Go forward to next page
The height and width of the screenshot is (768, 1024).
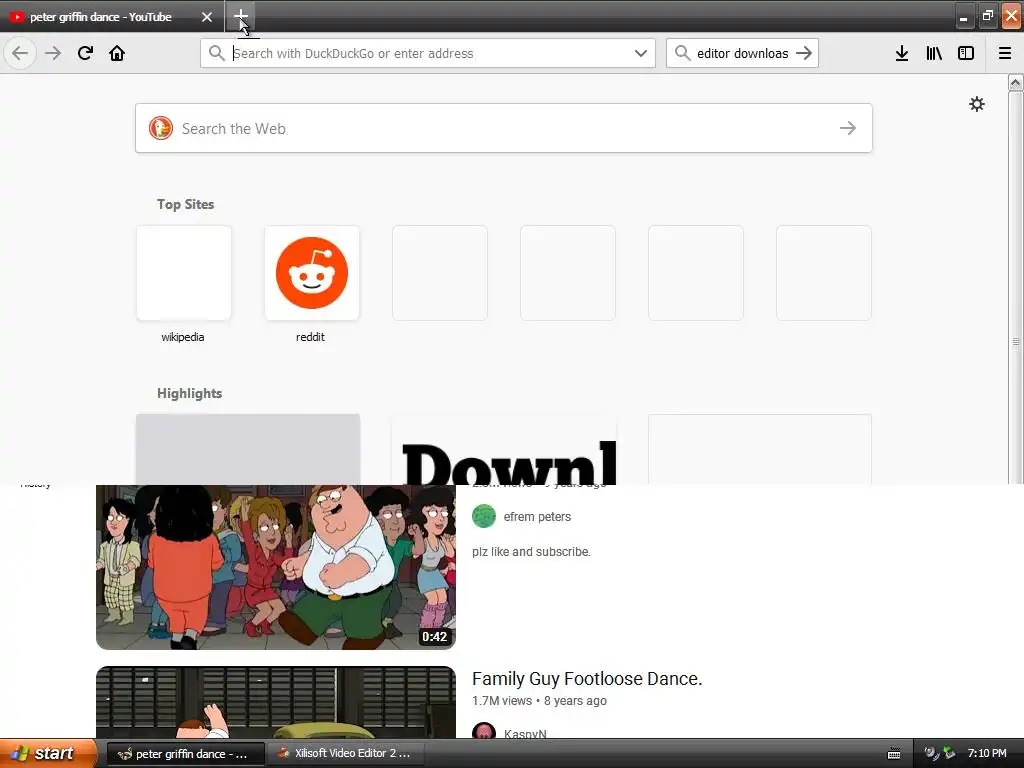click(53, 53)
